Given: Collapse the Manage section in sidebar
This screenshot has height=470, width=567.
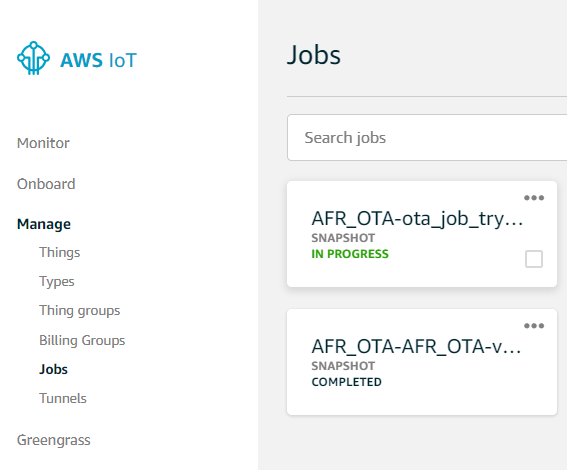Looking at the screenshot, I should click(44, 224).
